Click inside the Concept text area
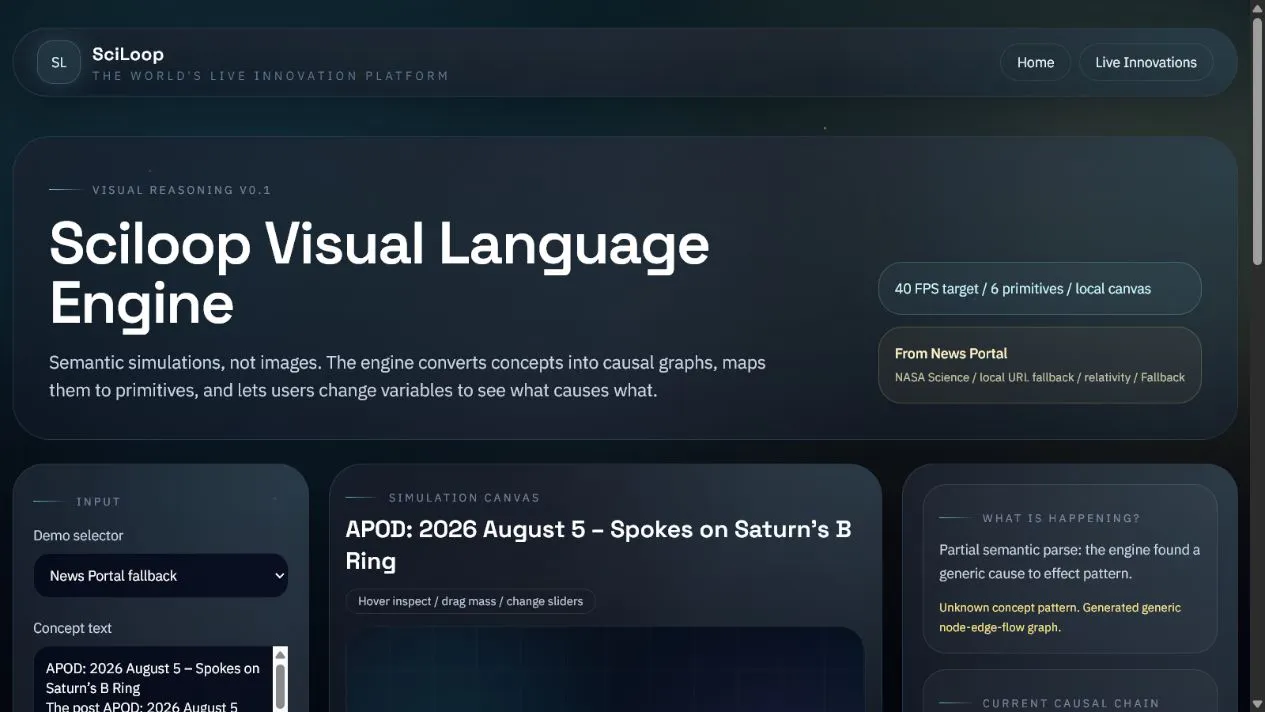Screen dimensions: 1265x712 click(154, 679)
